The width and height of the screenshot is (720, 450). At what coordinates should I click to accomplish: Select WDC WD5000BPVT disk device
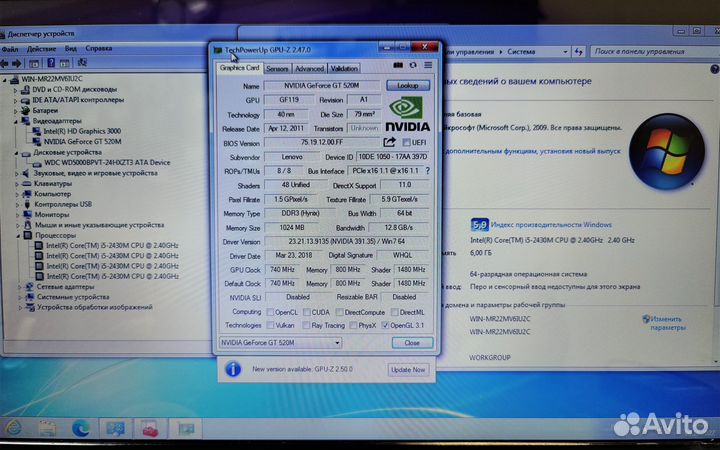107,163
